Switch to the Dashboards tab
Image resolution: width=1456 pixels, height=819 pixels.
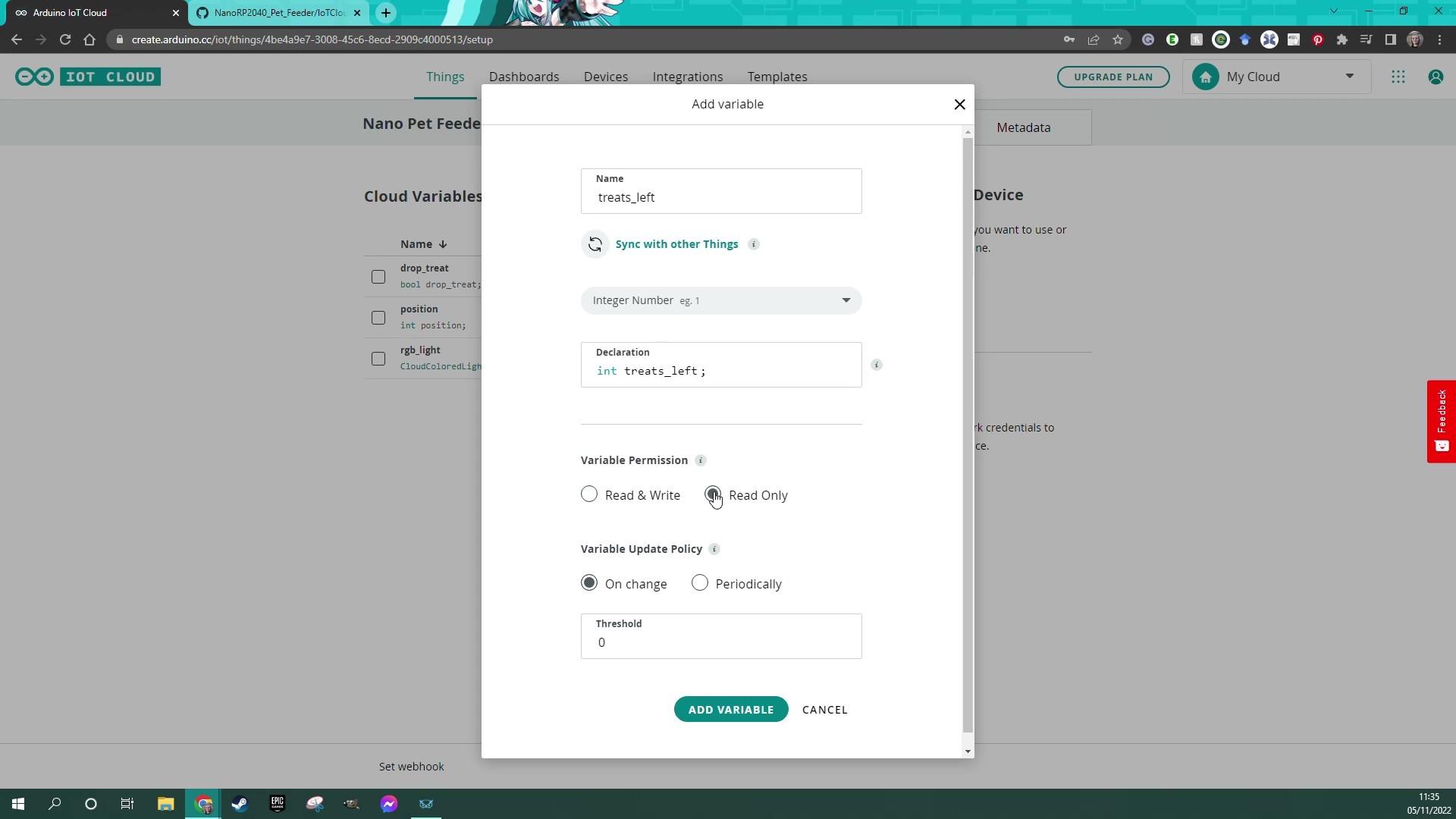coord(523,77)
